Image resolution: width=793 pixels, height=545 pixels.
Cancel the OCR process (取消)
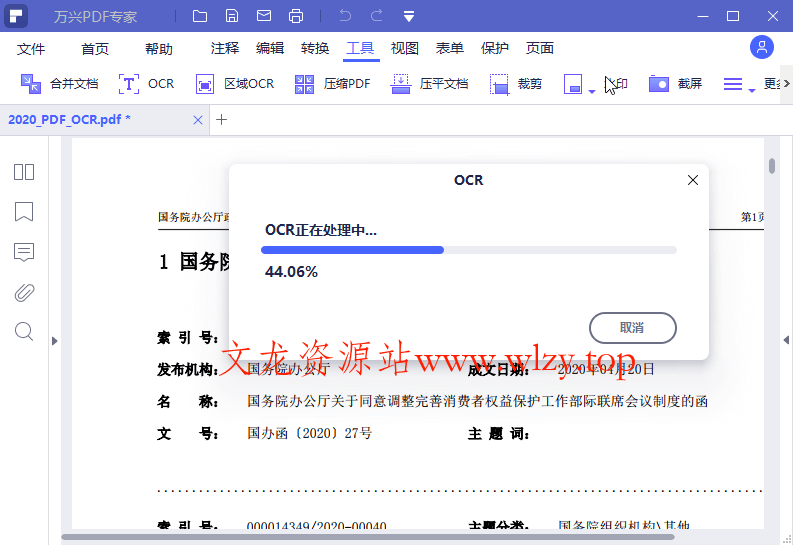[633, 328]
